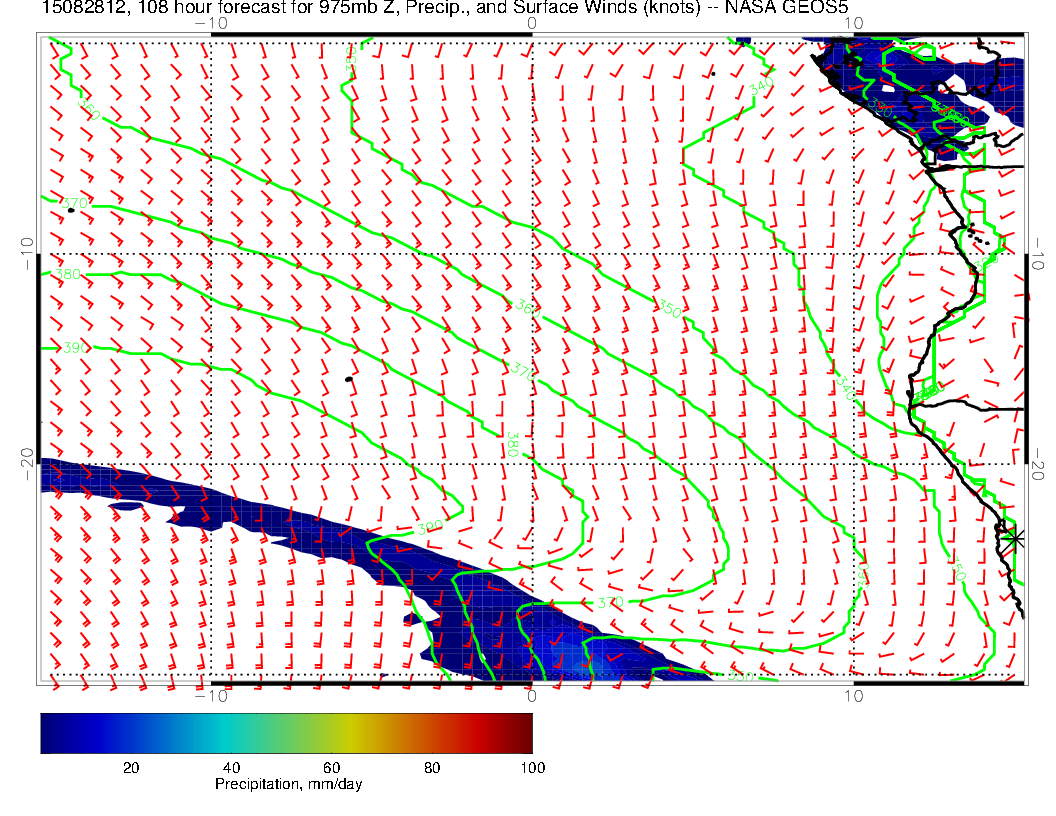1056x816 pixels.
Task: Click the black asterisk marker on the coast
Action: click(1016, 538)
